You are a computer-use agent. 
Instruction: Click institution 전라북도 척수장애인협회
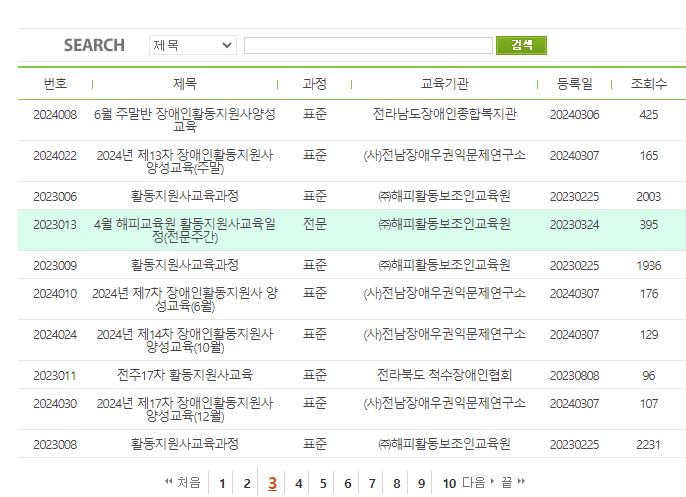click(444, 375)
